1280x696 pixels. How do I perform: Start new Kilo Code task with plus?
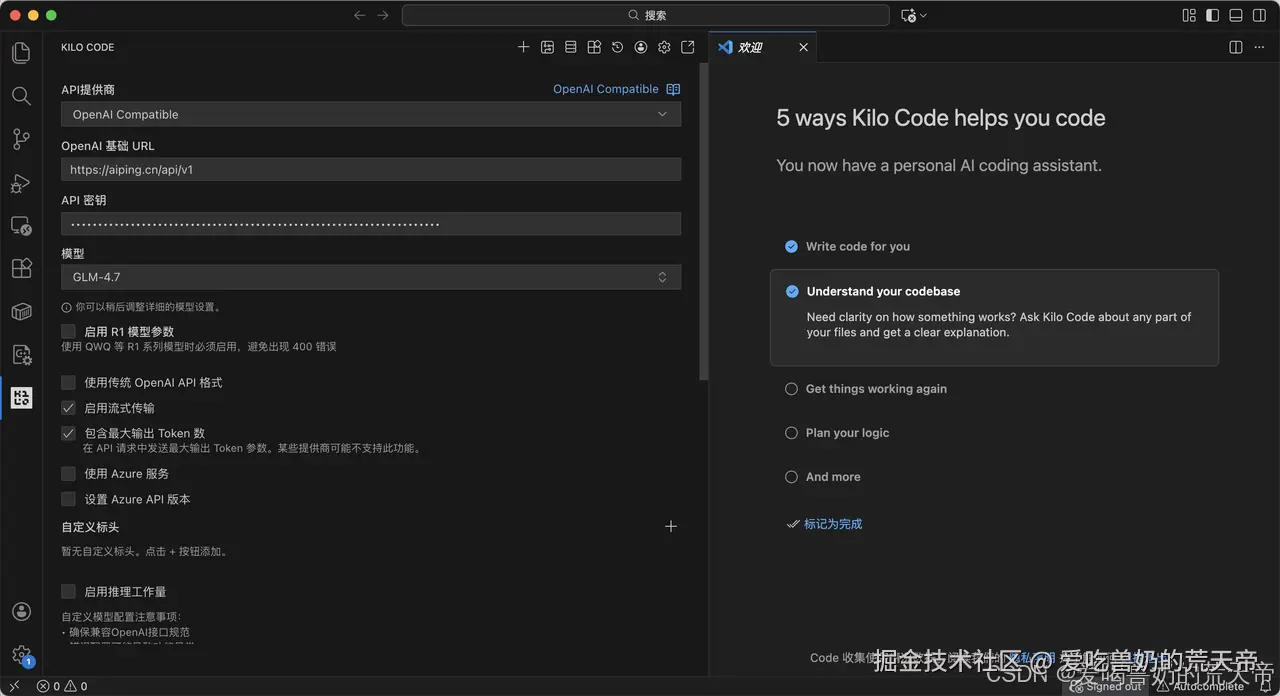pos(523,47)
